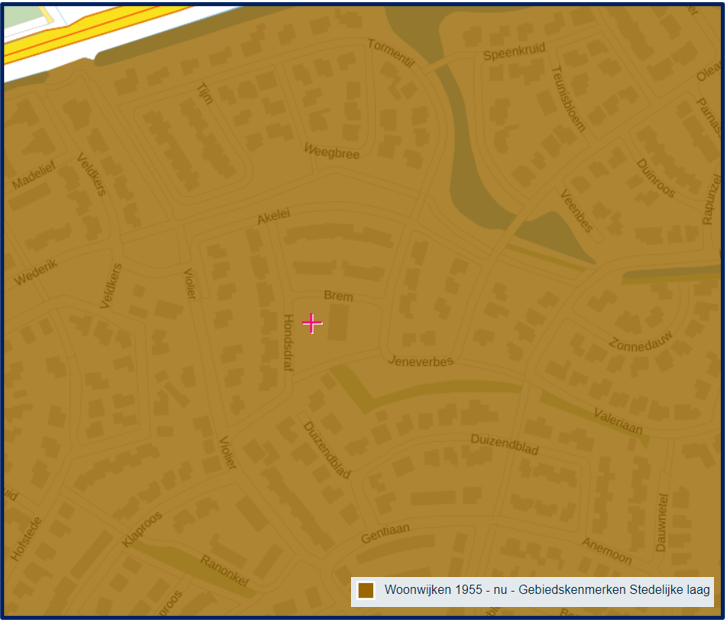Select the Madelief street label
727x622 pixels.
pos(35,171)
